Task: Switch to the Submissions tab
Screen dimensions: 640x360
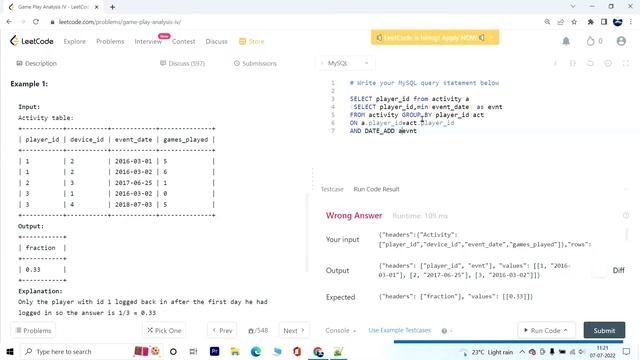Action: [255, 63]
